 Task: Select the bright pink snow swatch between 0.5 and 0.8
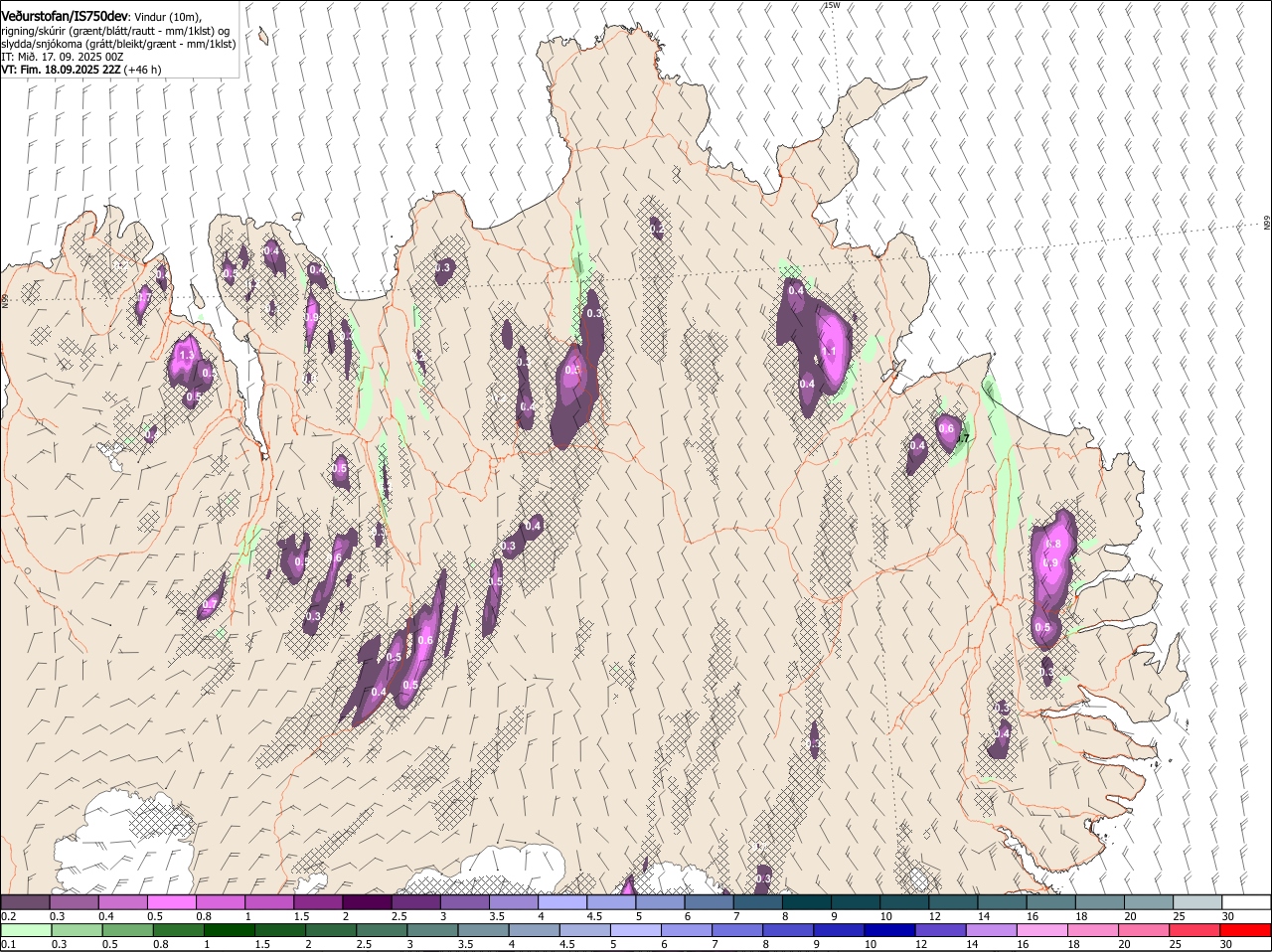pyautogui.click(x=172, y=901)
